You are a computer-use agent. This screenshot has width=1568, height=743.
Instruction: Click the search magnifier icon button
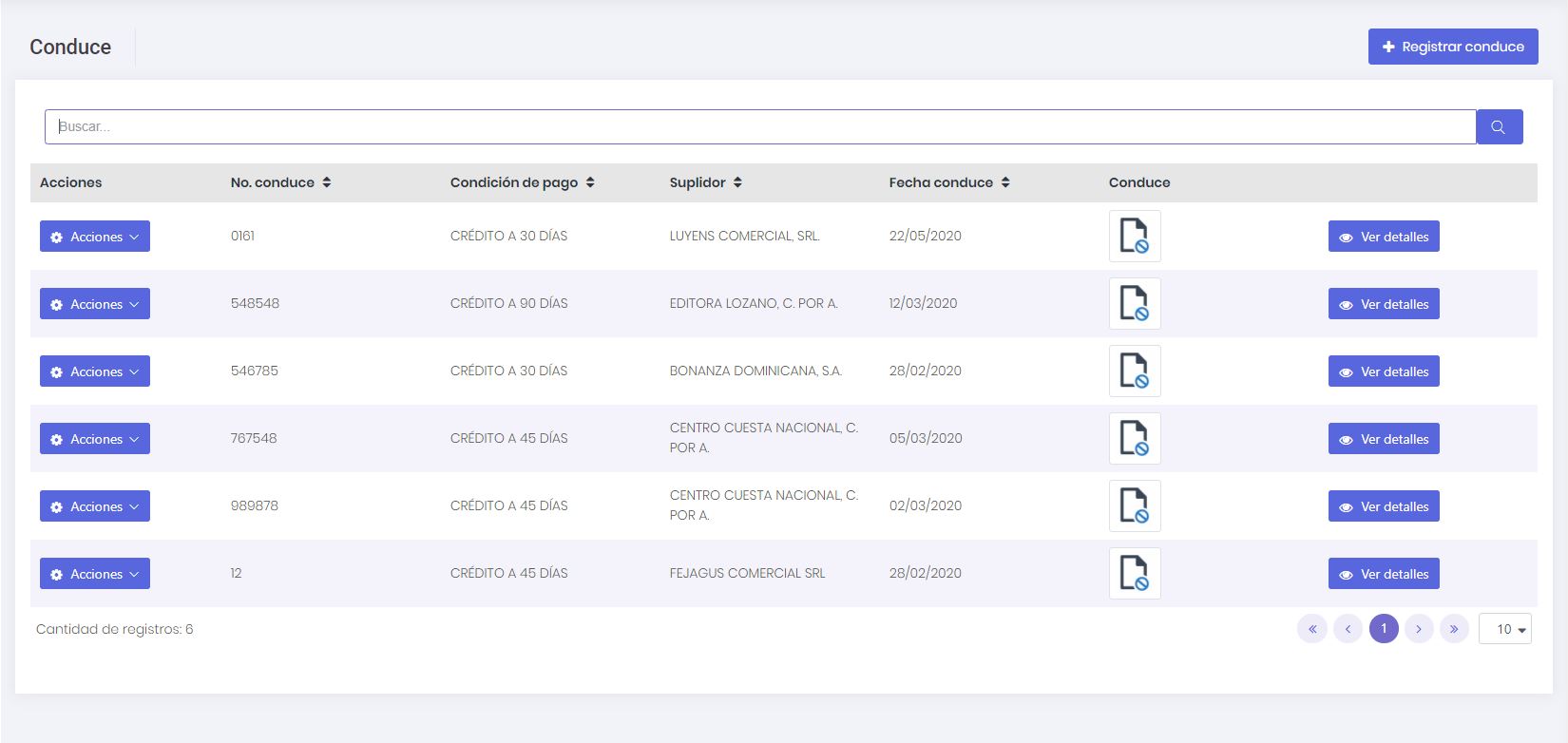1499,127
